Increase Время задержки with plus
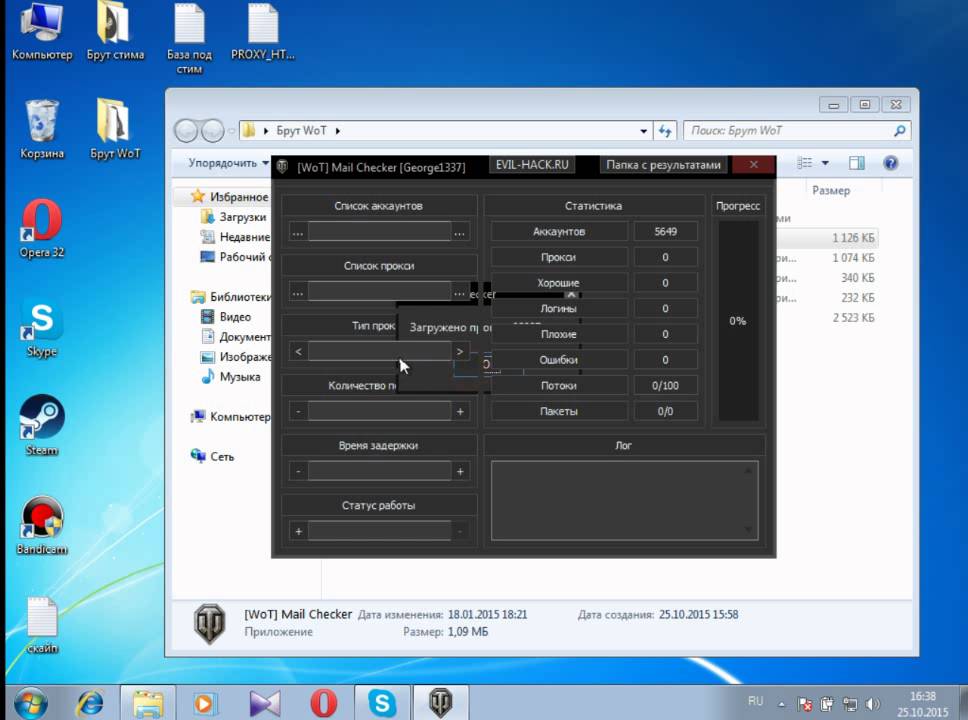968x720 pixels. (460, 472)
